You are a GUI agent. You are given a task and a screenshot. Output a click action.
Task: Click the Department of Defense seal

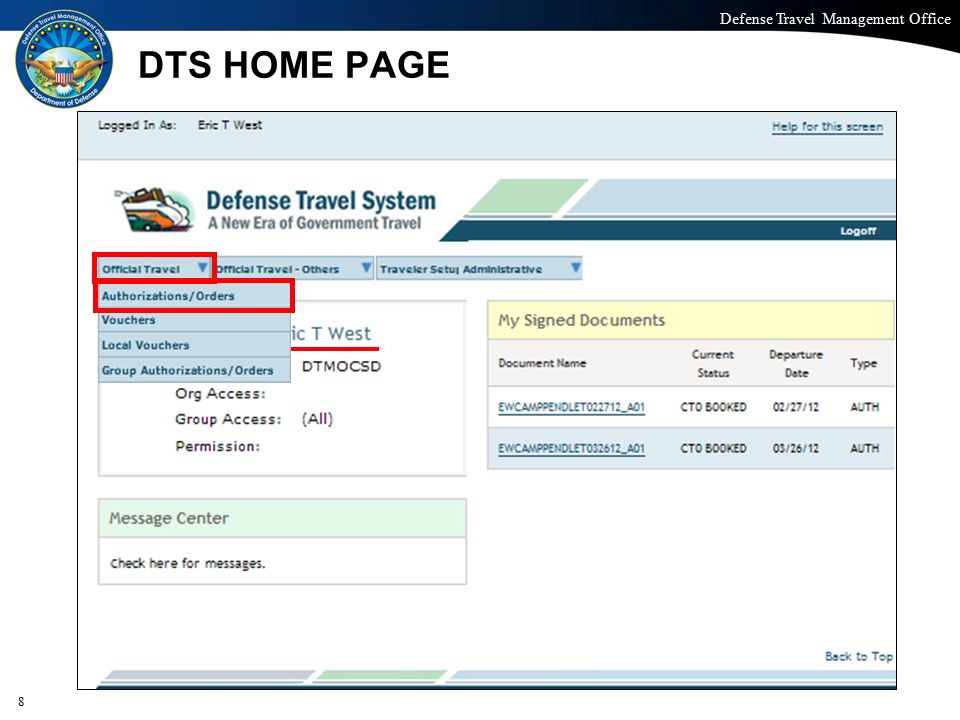(x=64, y=59)
